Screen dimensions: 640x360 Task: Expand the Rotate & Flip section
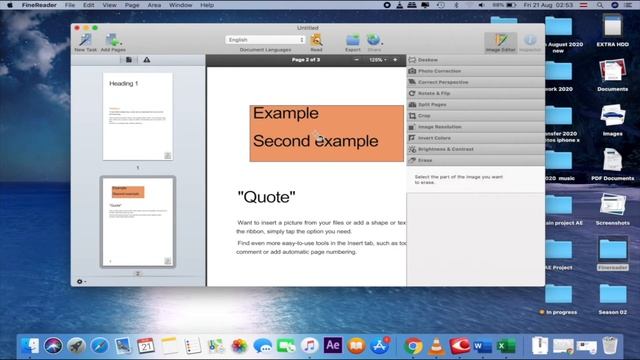(x=476, y=93)
